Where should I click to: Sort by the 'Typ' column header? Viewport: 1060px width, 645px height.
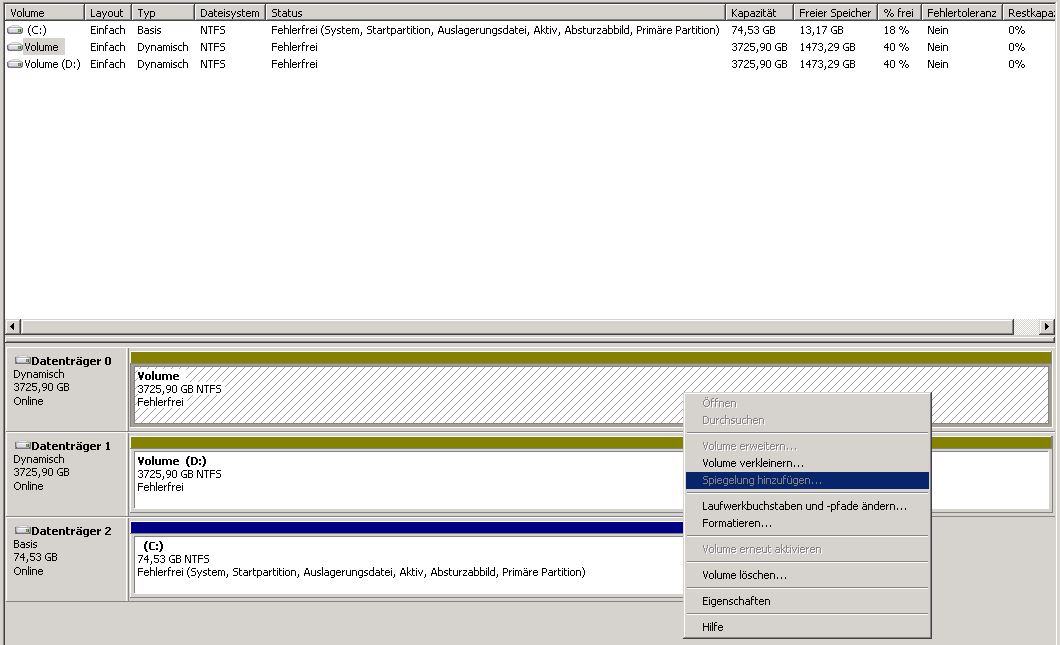pos(163,13)
